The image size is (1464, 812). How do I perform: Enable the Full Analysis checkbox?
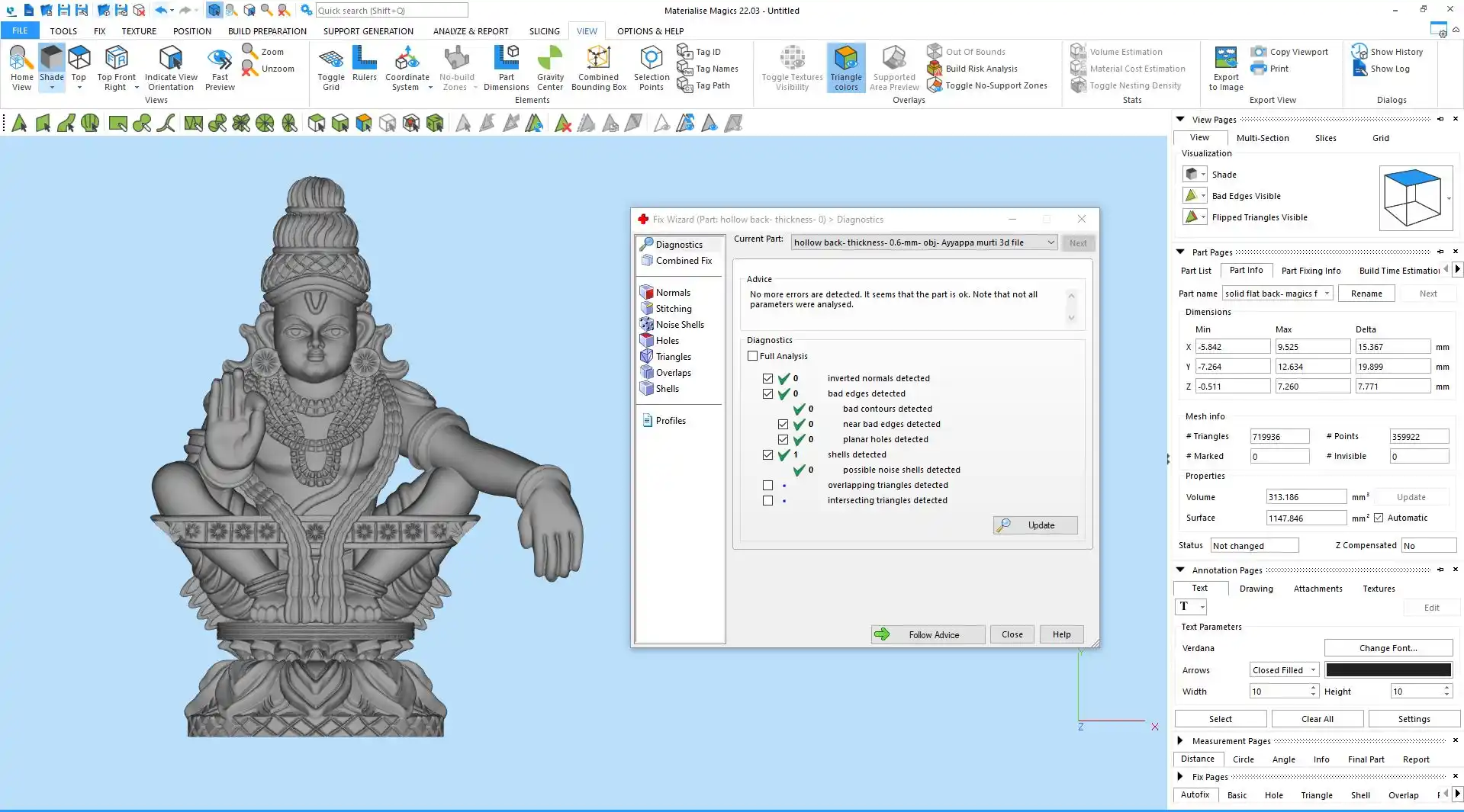753,356
